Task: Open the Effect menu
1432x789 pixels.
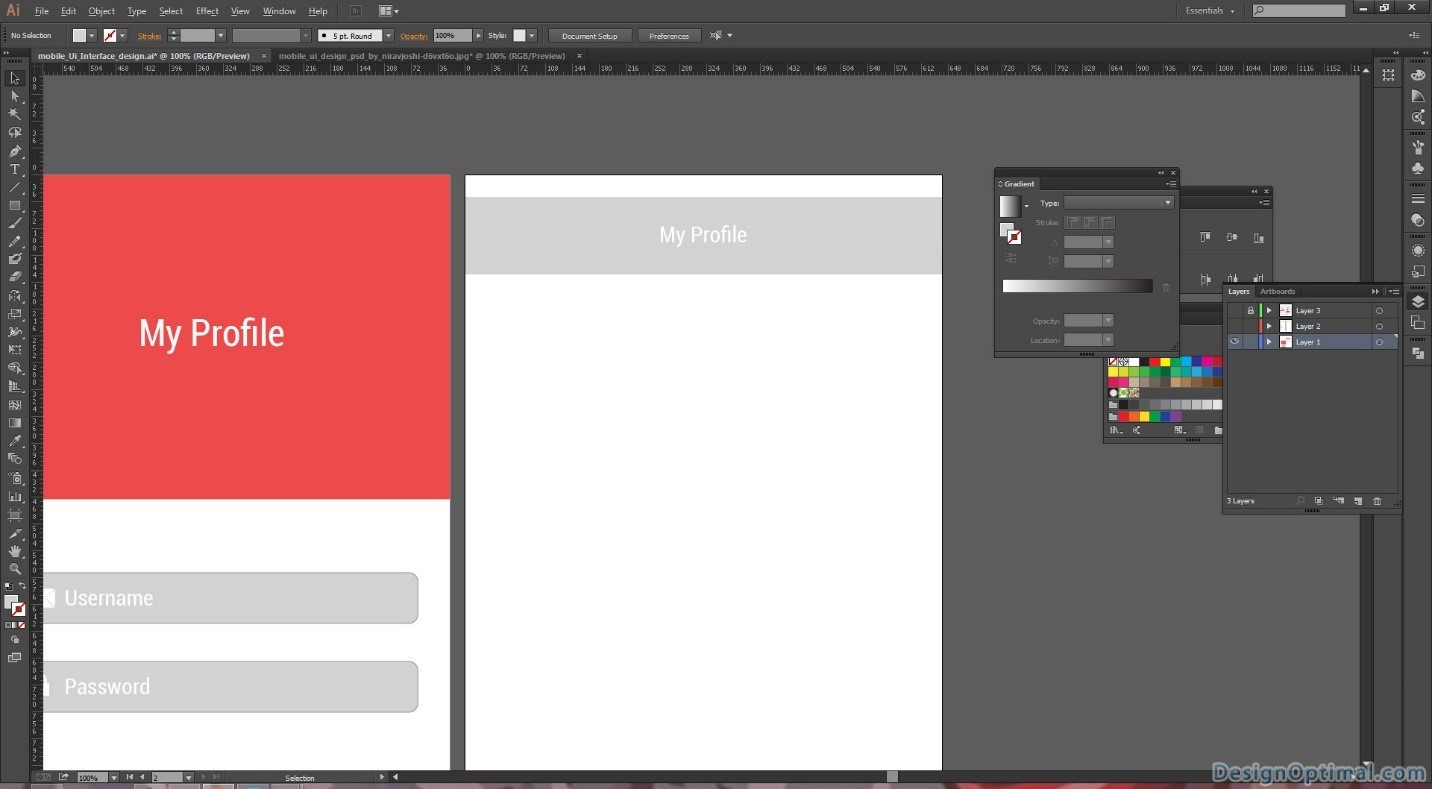Action: 207,11
